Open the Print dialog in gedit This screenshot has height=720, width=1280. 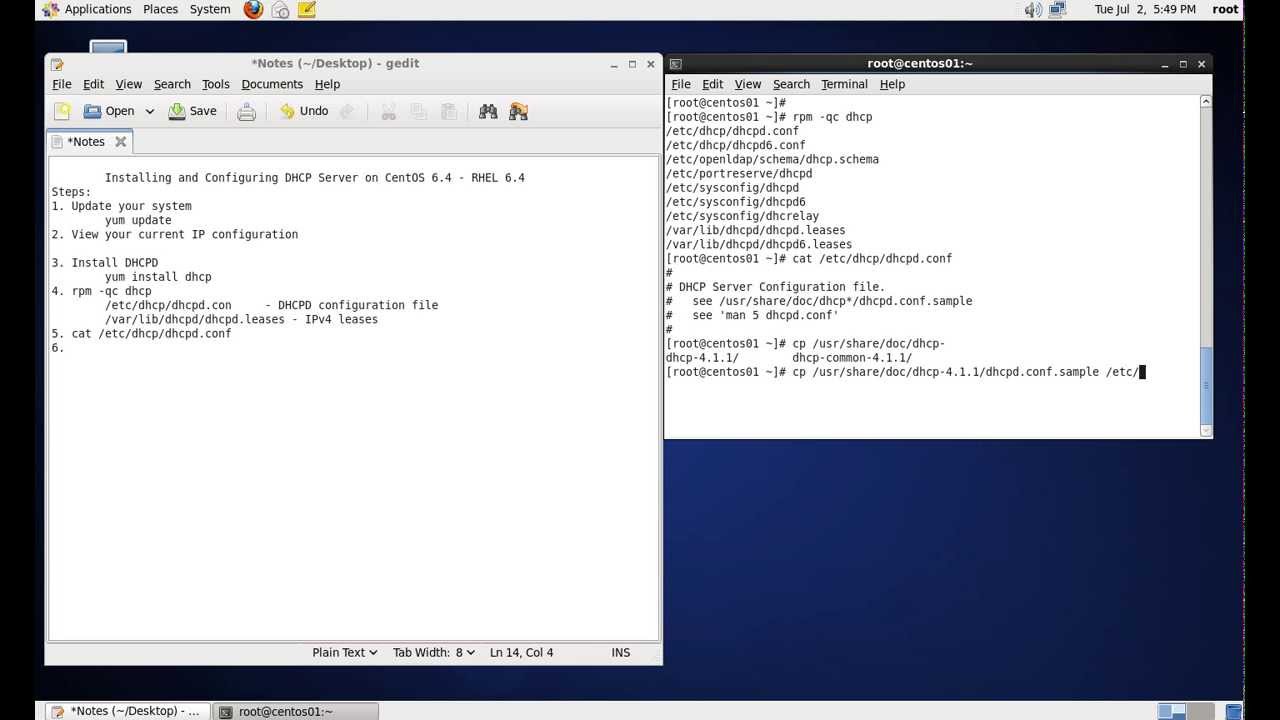(246, 111)
